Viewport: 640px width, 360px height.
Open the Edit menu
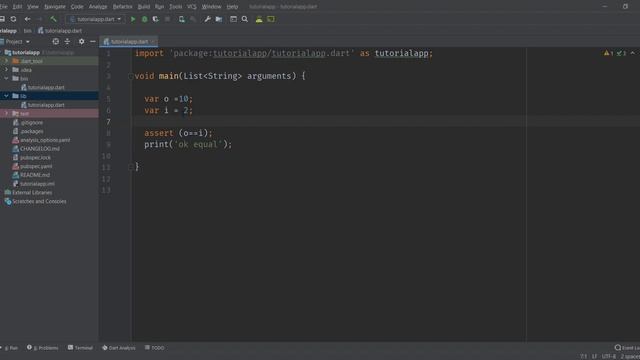coord(17,7)
